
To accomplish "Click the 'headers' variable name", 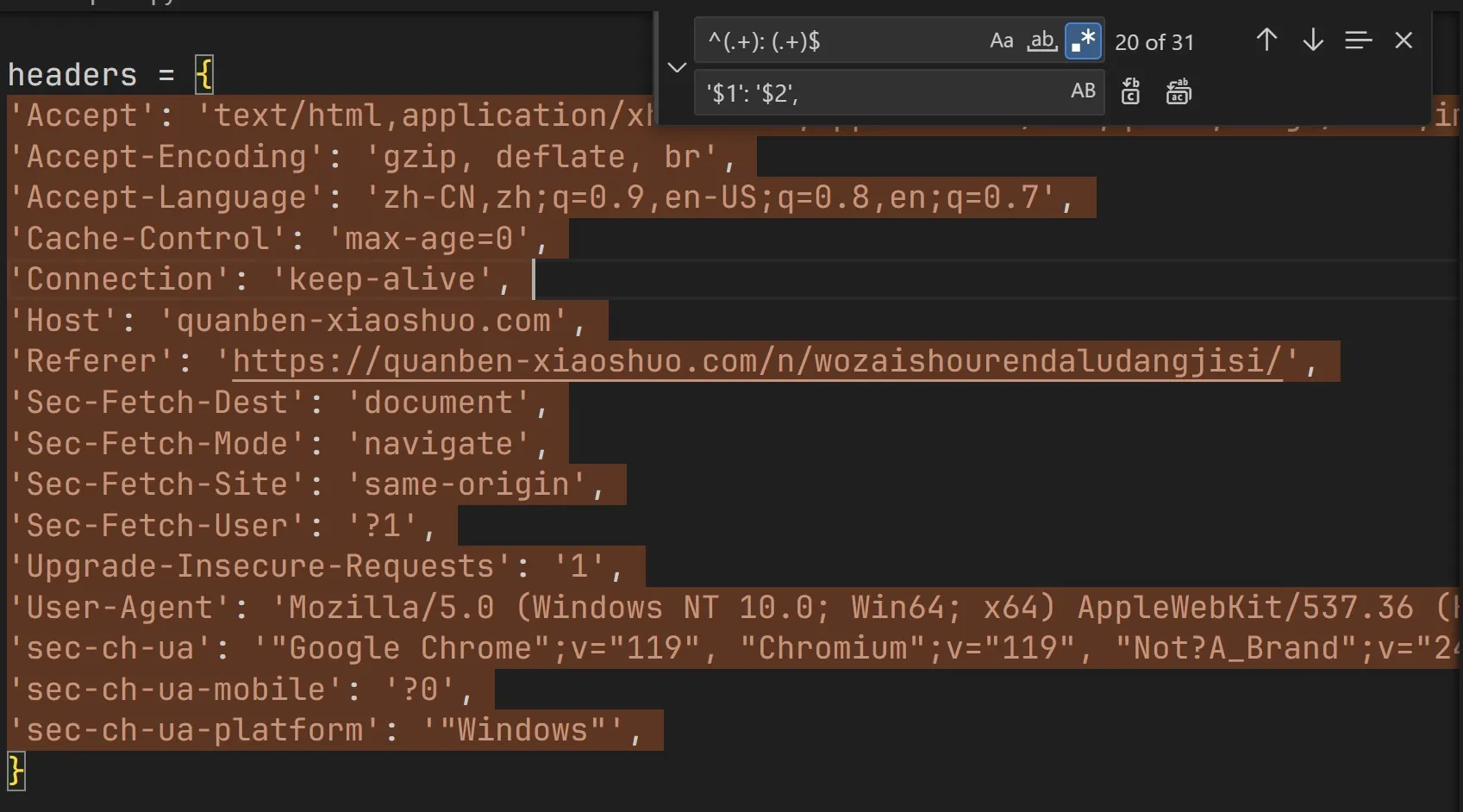I will tap(72, 75).
